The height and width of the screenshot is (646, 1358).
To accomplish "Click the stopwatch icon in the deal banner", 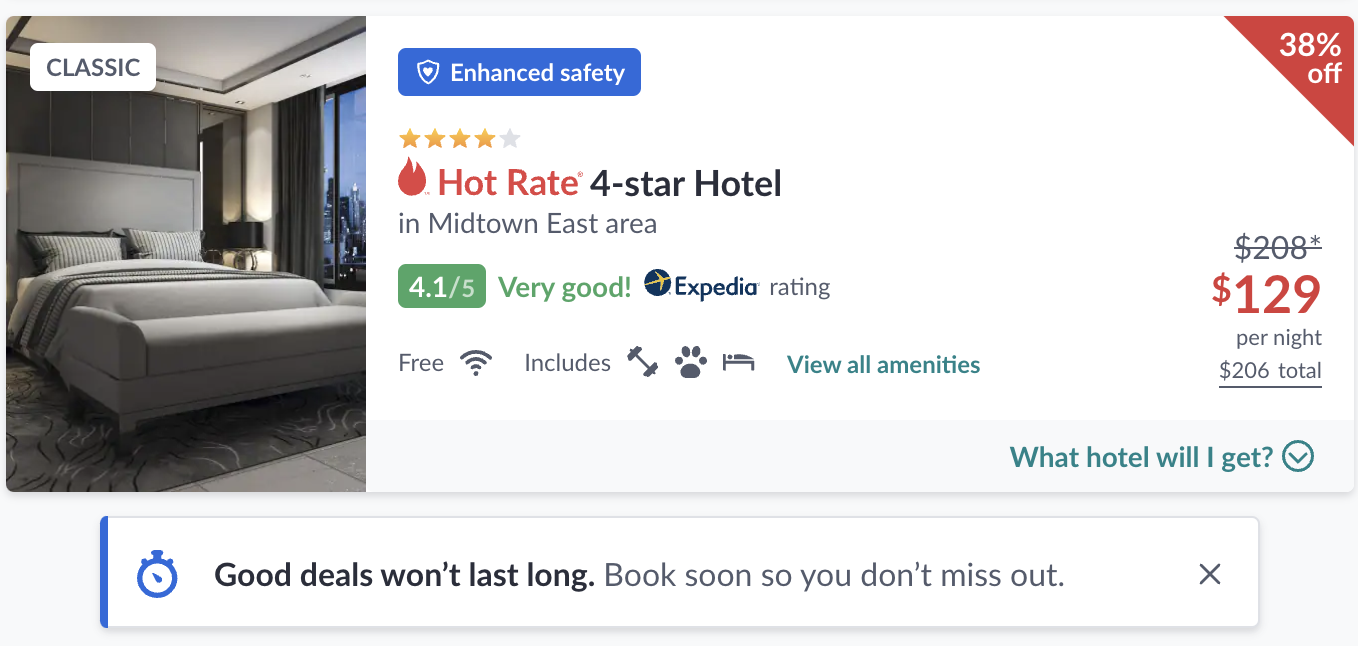I will (157, 574).
